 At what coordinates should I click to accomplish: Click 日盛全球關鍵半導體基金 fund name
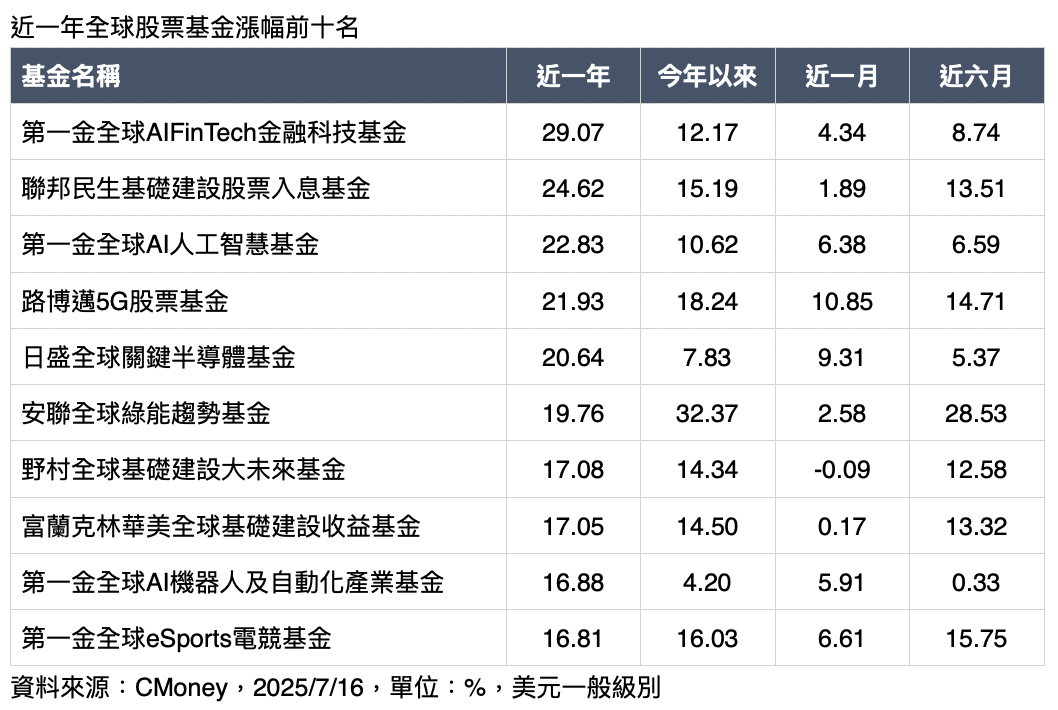tap(158, 357)
